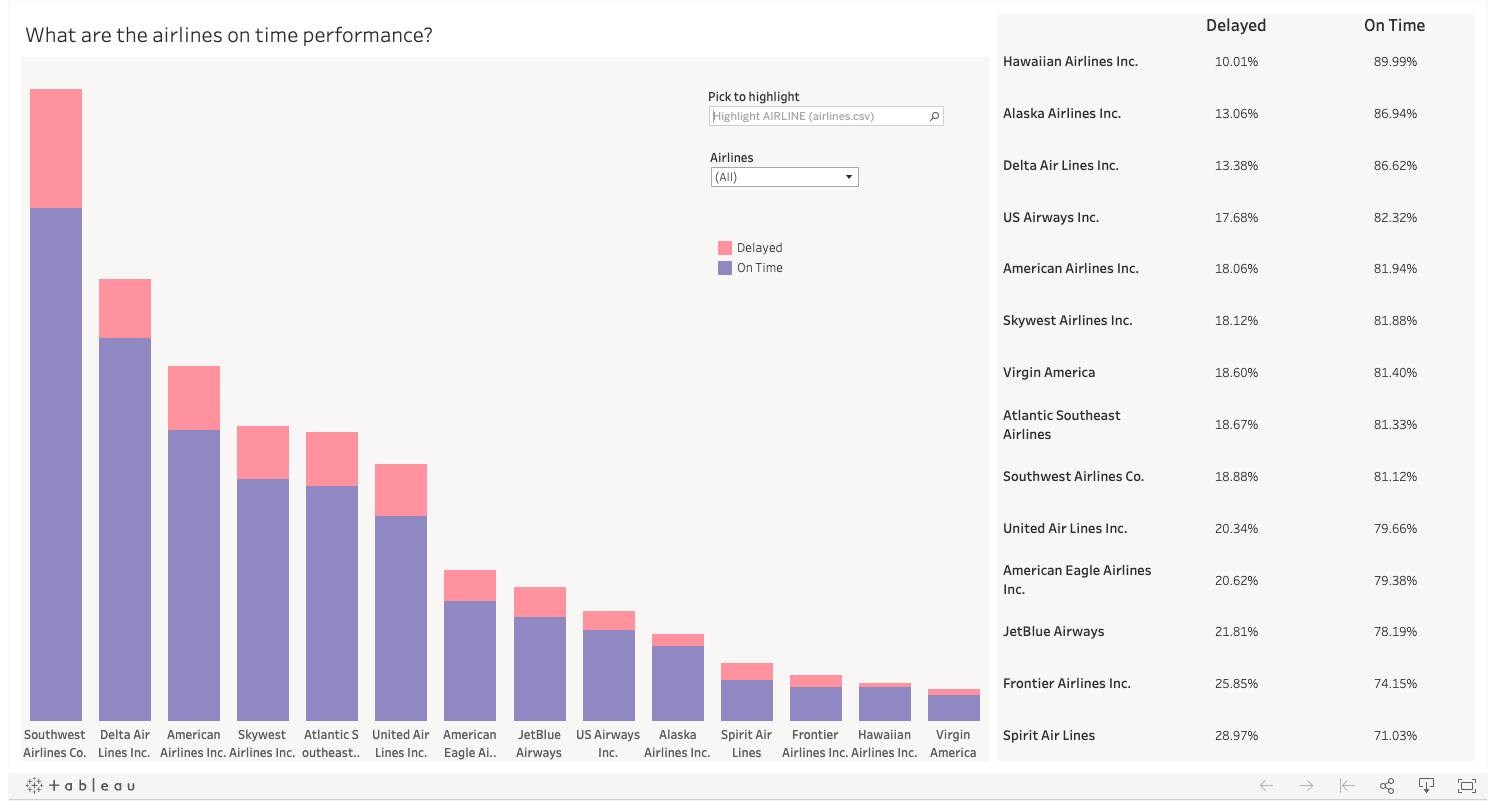Click the Southwest Airlines delayed pink bar segment

[x=56, y=148]
